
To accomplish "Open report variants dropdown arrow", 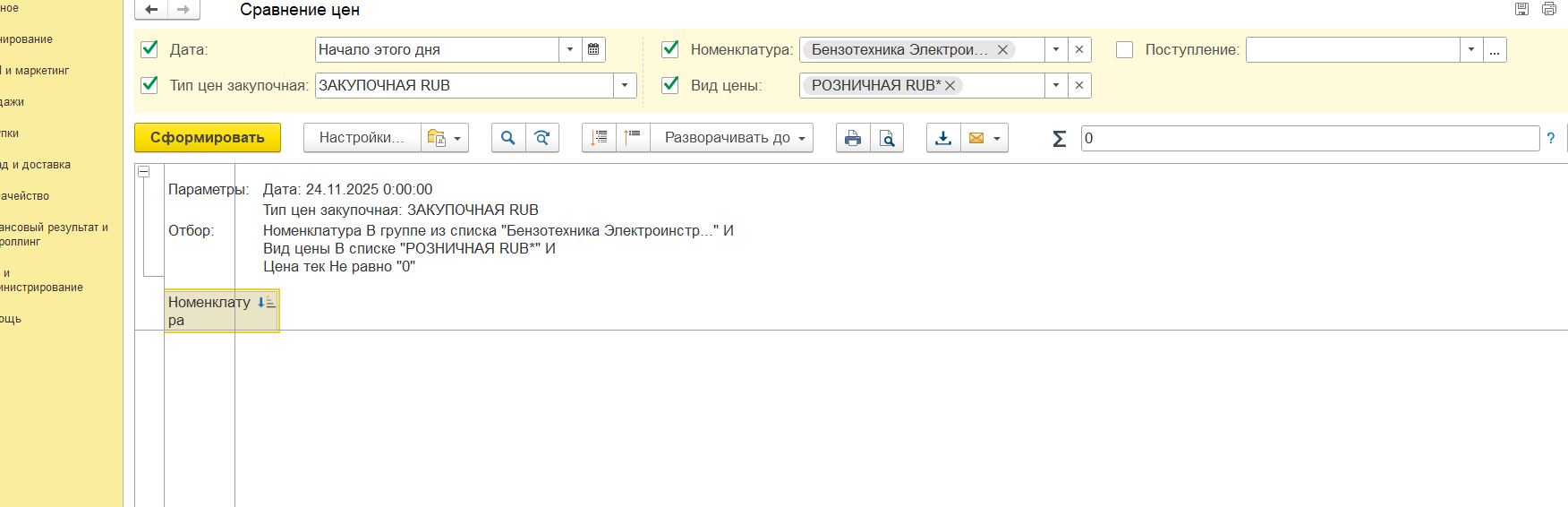I will point(457,139).
